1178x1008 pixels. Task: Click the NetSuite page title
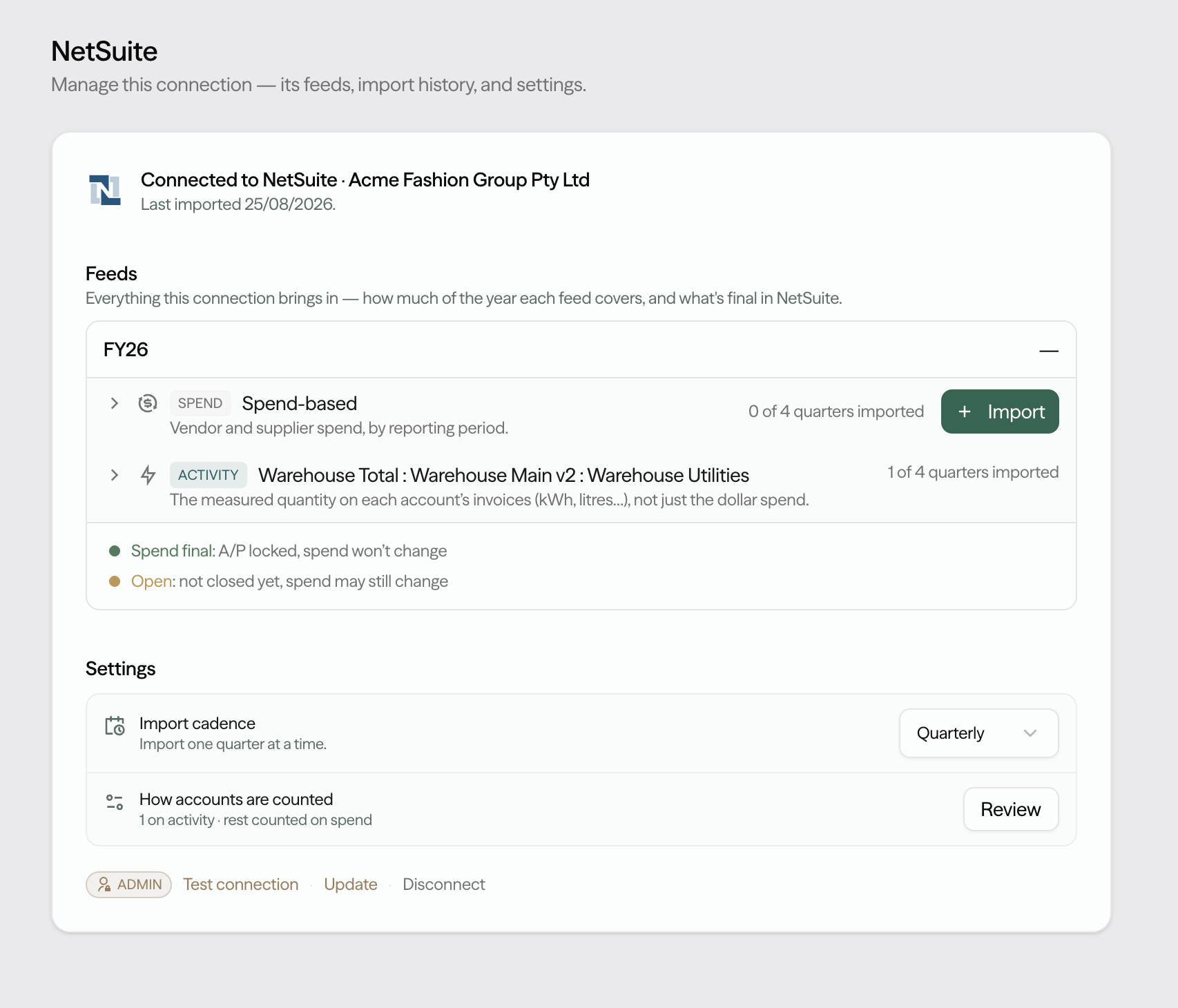tap(104, 51)
